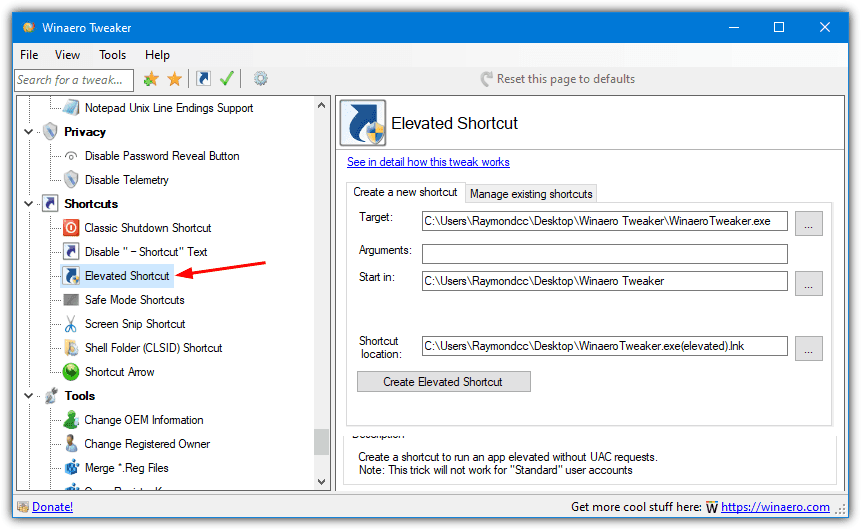Click the Search for a tweak field
Screen dimensions: 861x529
[x=74, y=80]
